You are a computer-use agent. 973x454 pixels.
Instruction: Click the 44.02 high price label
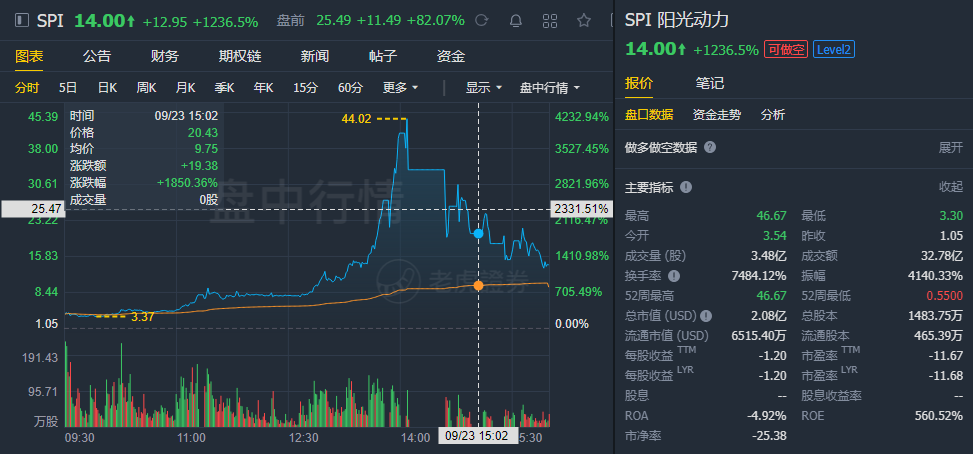click(356, 118)
